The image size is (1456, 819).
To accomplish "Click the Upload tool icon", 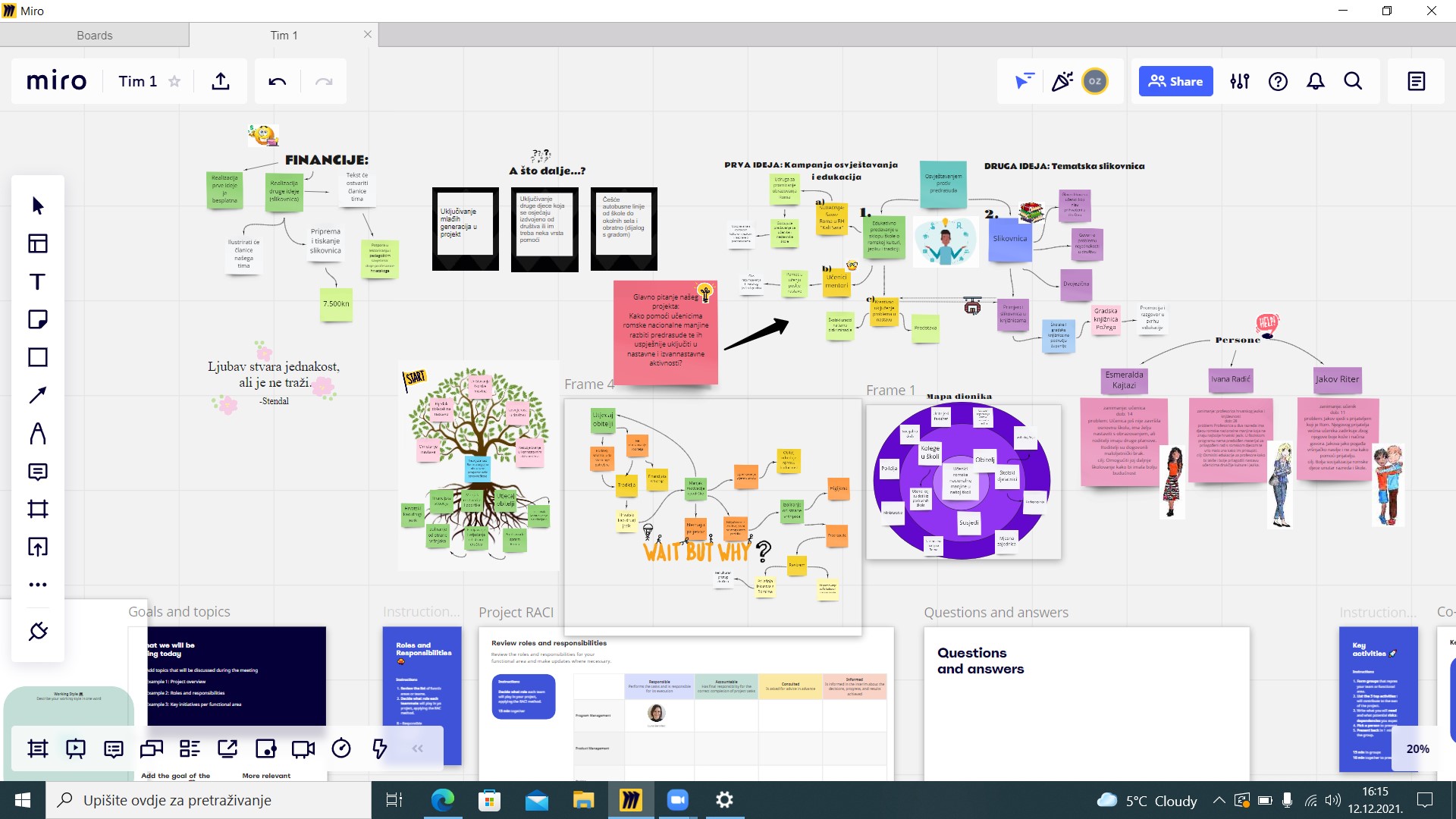I will pyautogui.click(x=38, y=547).
